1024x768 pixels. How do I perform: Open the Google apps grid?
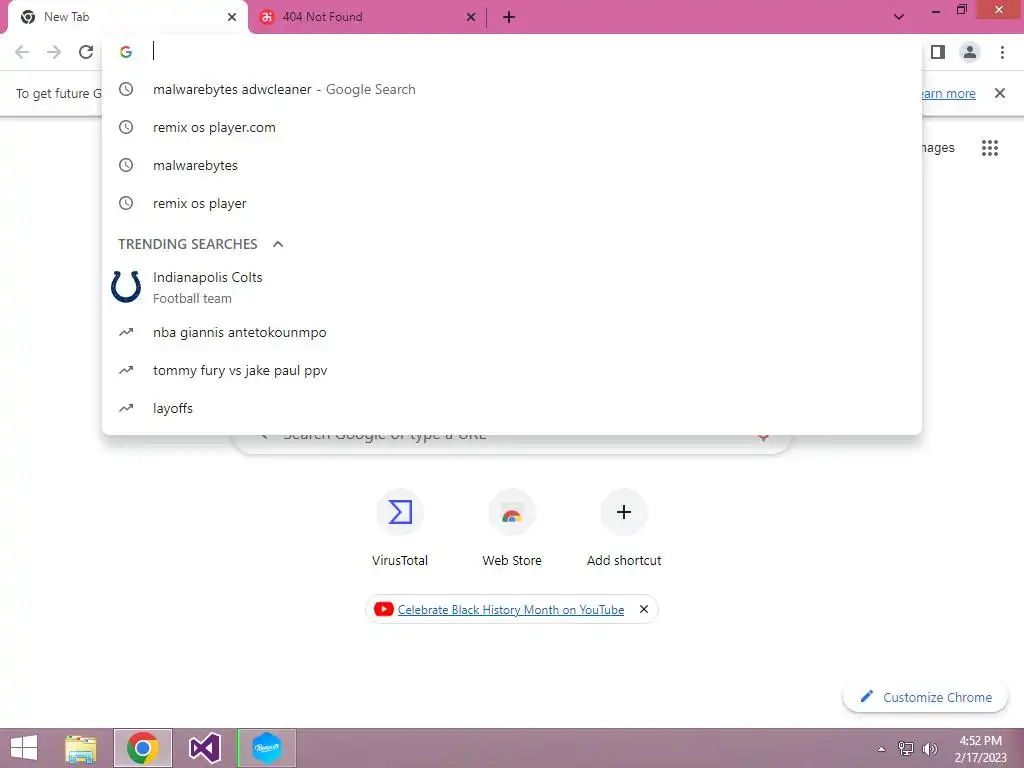click(989, 148)
